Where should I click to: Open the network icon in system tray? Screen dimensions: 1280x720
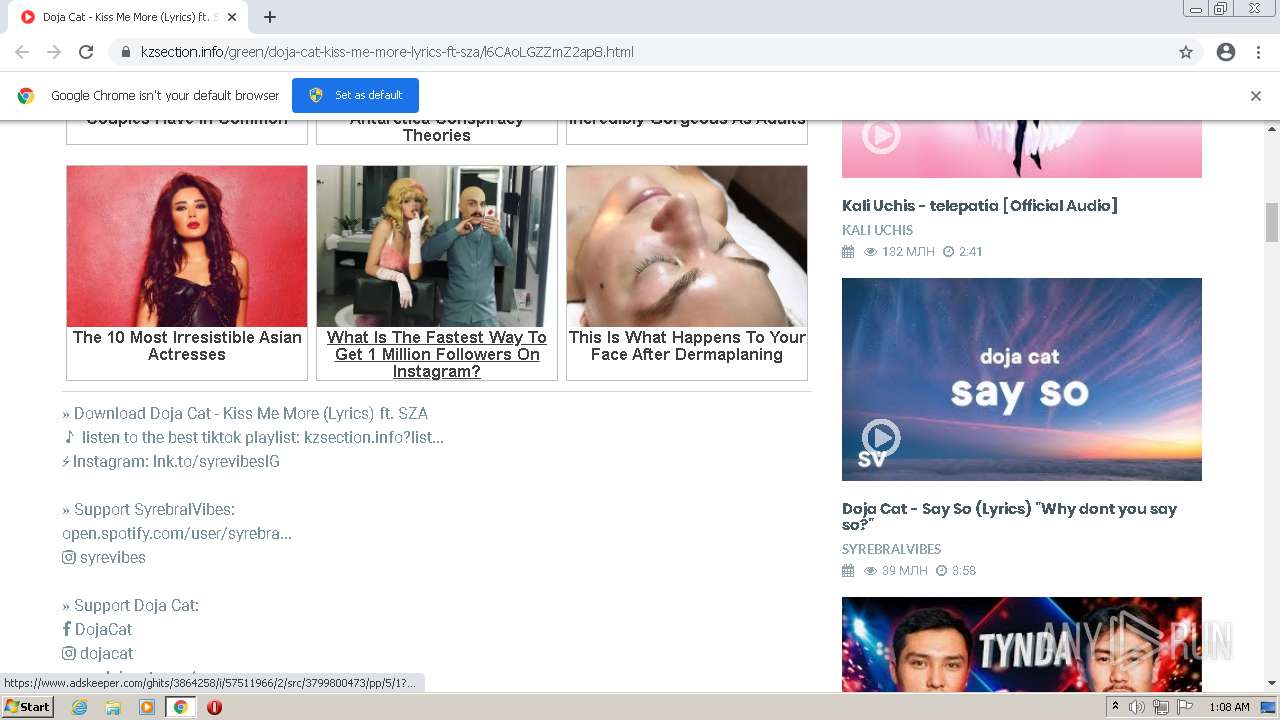[x=1161, y=707]
